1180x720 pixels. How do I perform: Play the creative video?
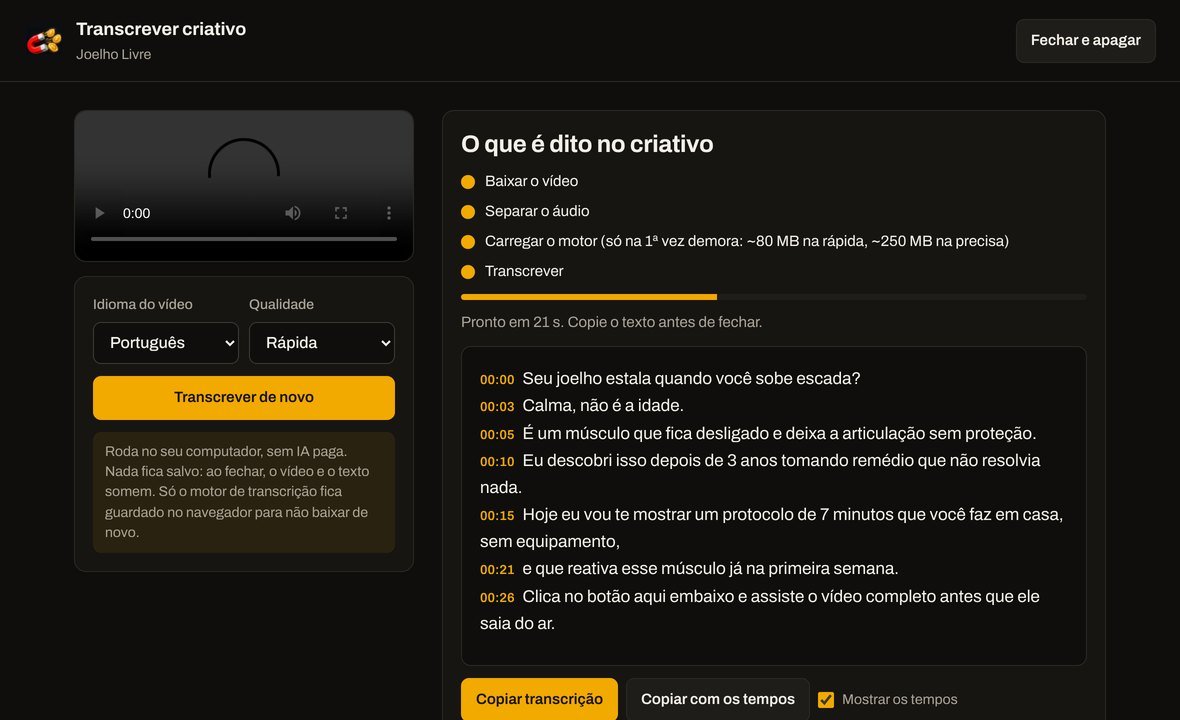tap(99, 213)
